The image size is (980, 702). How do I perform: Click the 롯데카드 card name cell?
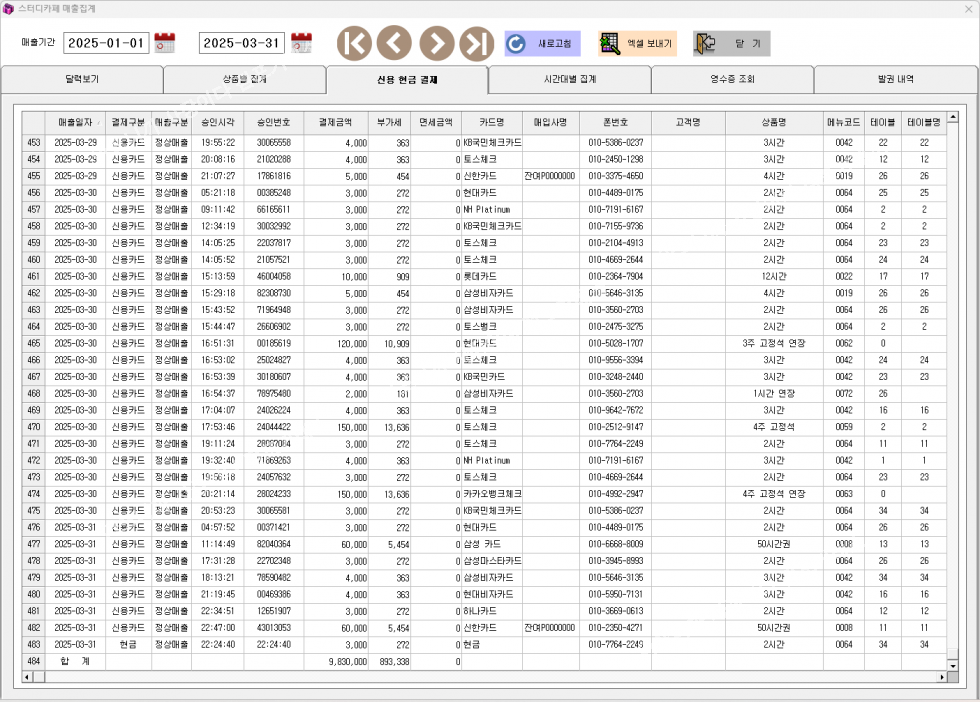(x=492, y=276)
